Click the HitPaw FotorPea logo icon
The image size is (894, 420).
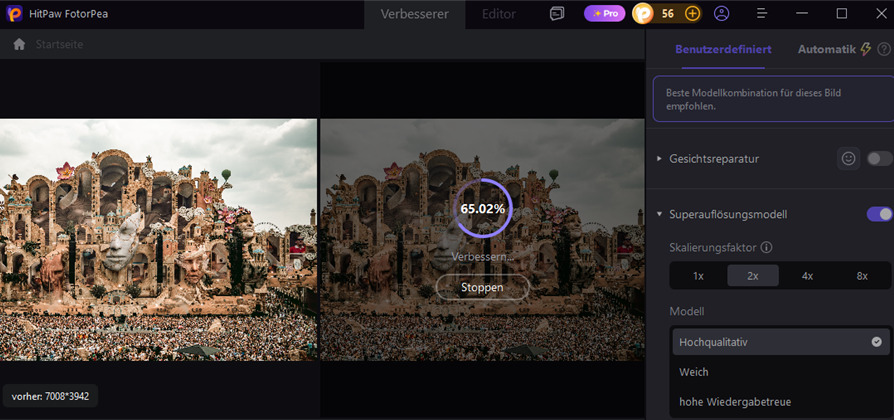[x=14, y=14]
